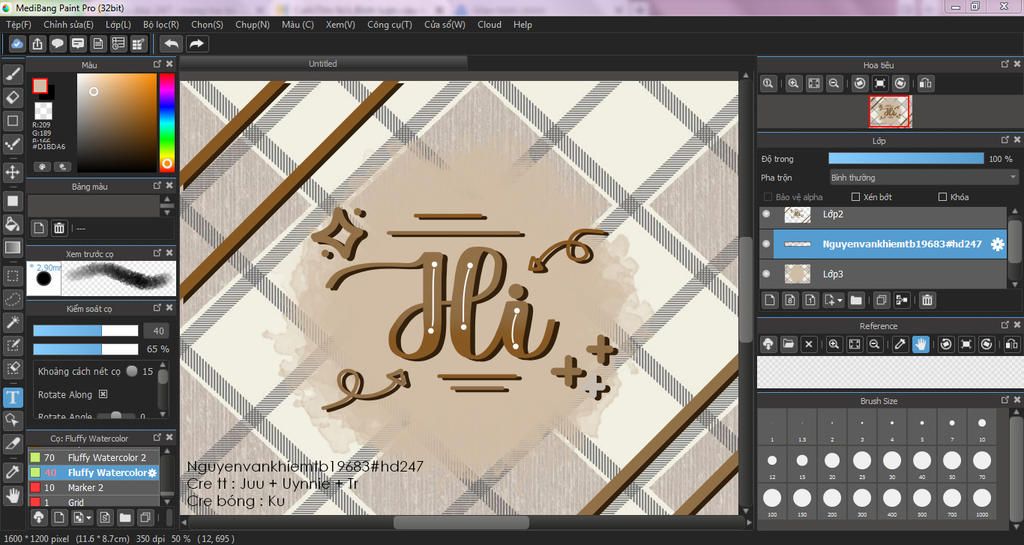Open the Bộ lọc(R) menu
Screen dimensions: 1024x545
[x=161, y=24]
